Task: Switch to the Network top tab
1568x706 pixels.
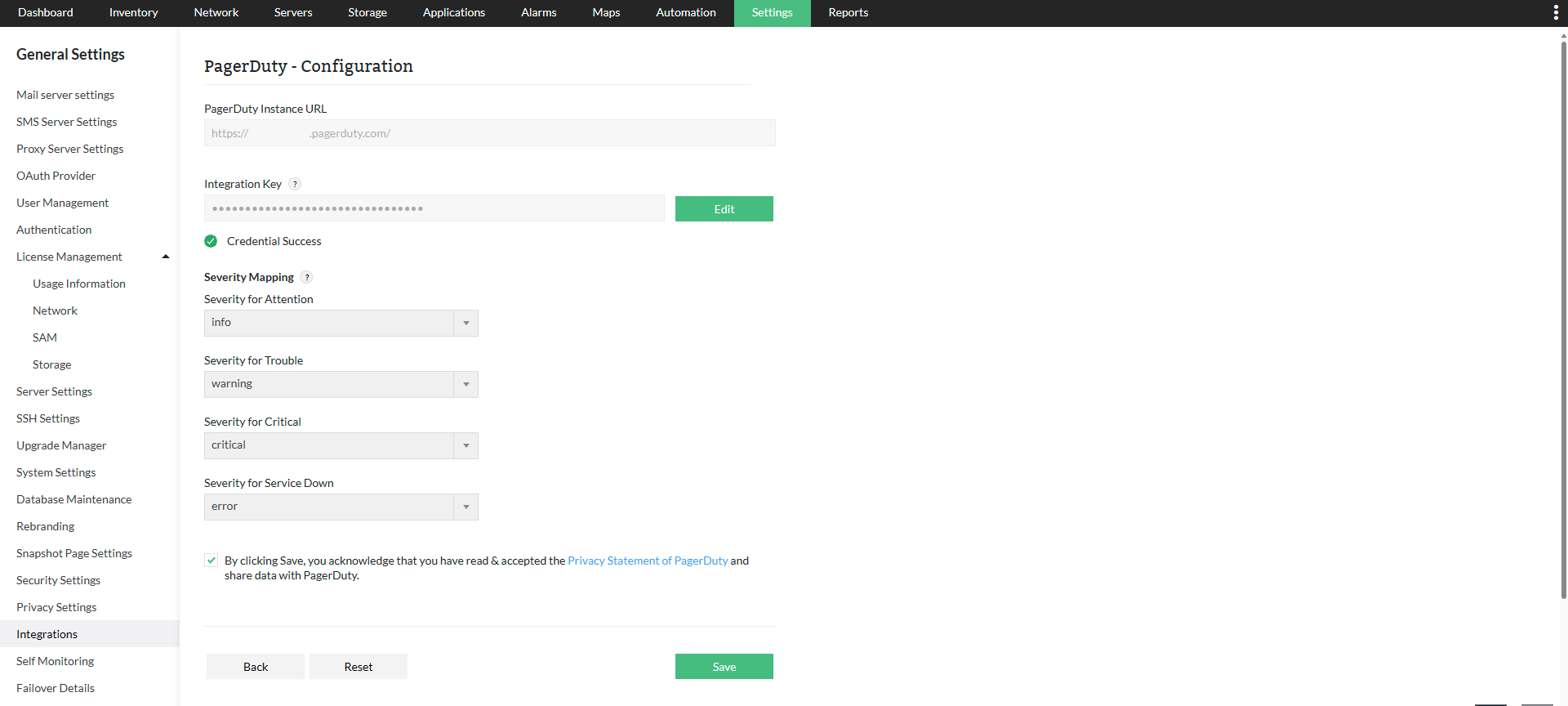Action: (216, 13)
